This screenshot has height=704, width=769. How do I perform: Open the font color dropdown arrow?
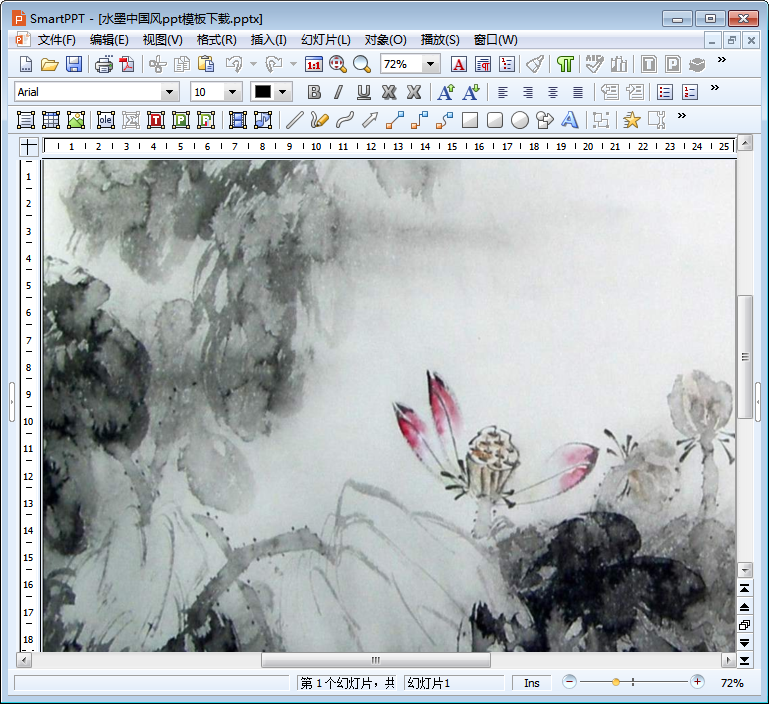coord(282,92)
